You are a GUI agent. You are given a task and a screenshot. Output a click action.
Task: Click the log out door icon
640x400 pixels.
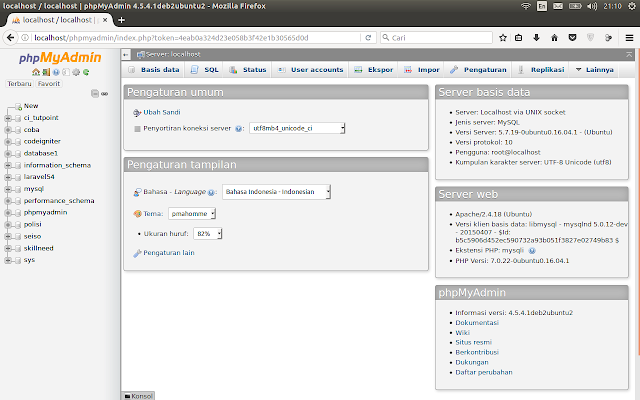(46, 72)
